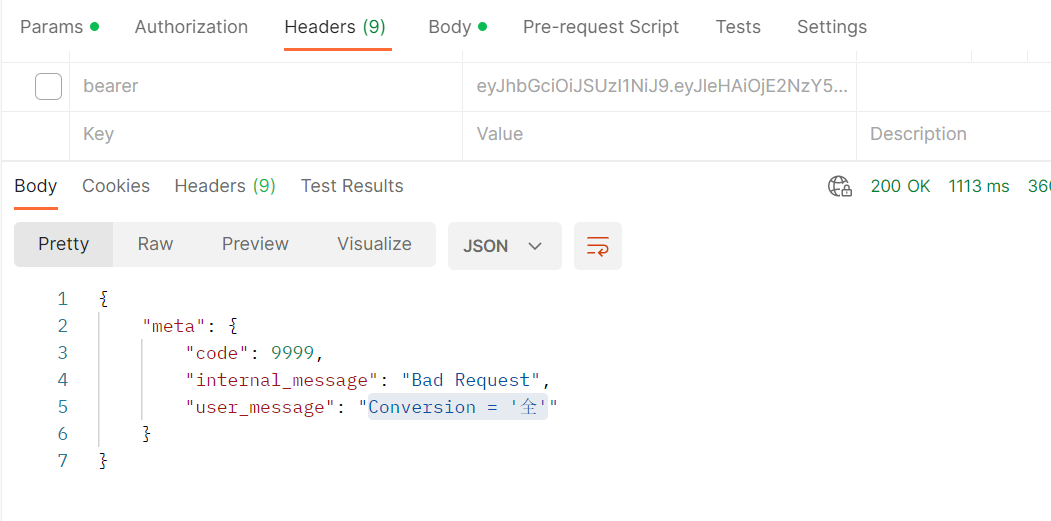Click the network globe lock icon
This screenshot has height=521, width=1051.
coord(839,186)
